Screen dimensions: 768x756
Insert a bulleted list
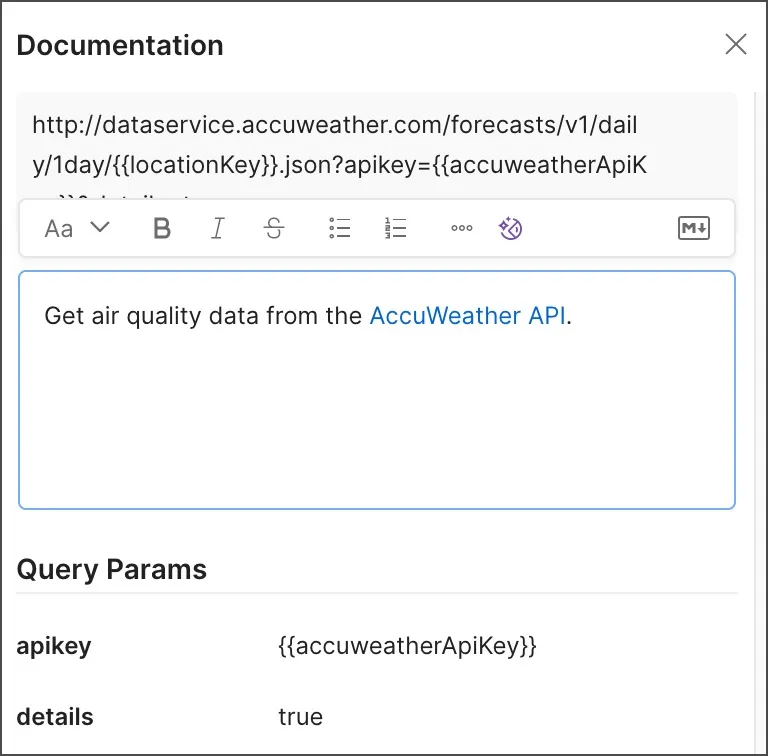(x=339, y=229)
